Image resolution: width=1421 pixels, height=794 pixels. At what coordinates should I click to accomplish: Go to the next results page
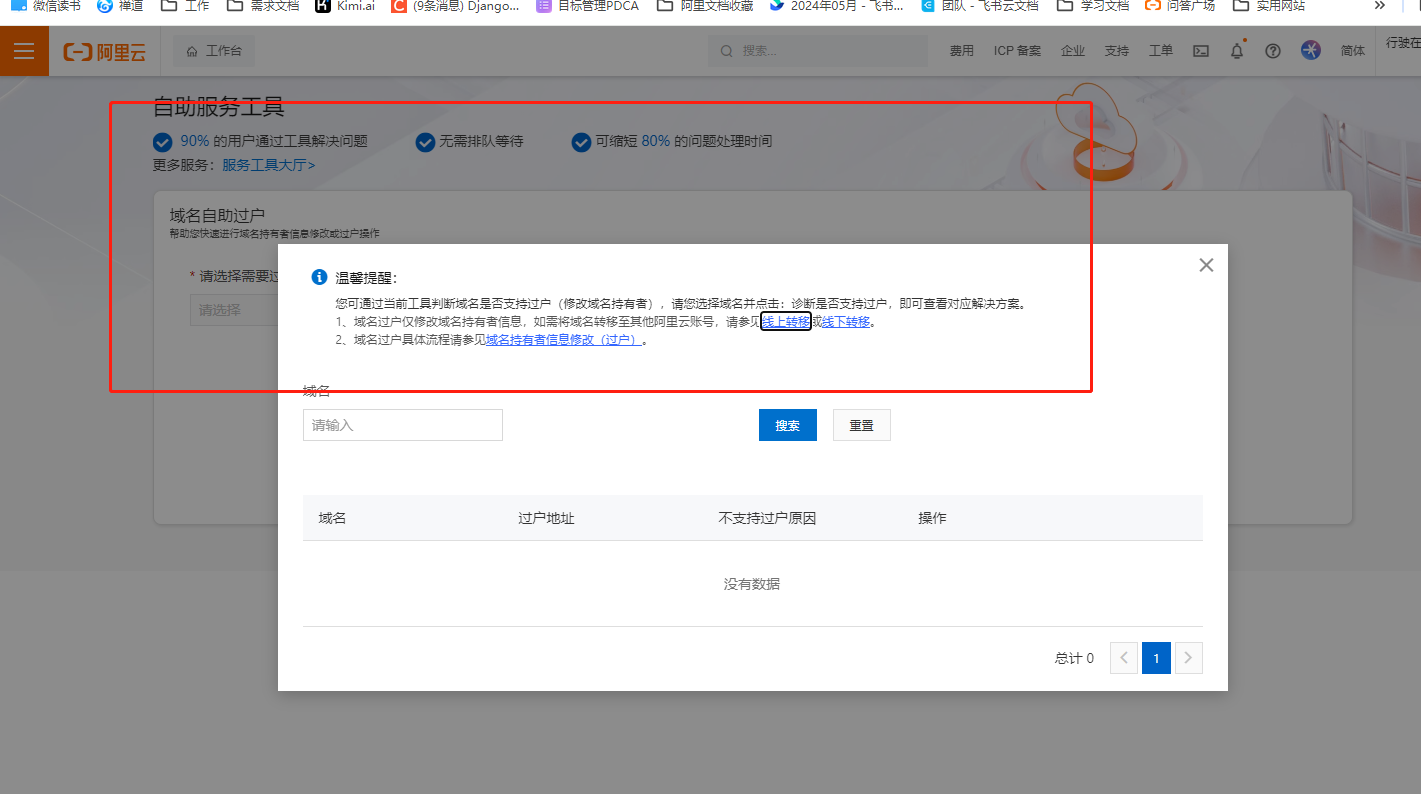pos(1189,658)
